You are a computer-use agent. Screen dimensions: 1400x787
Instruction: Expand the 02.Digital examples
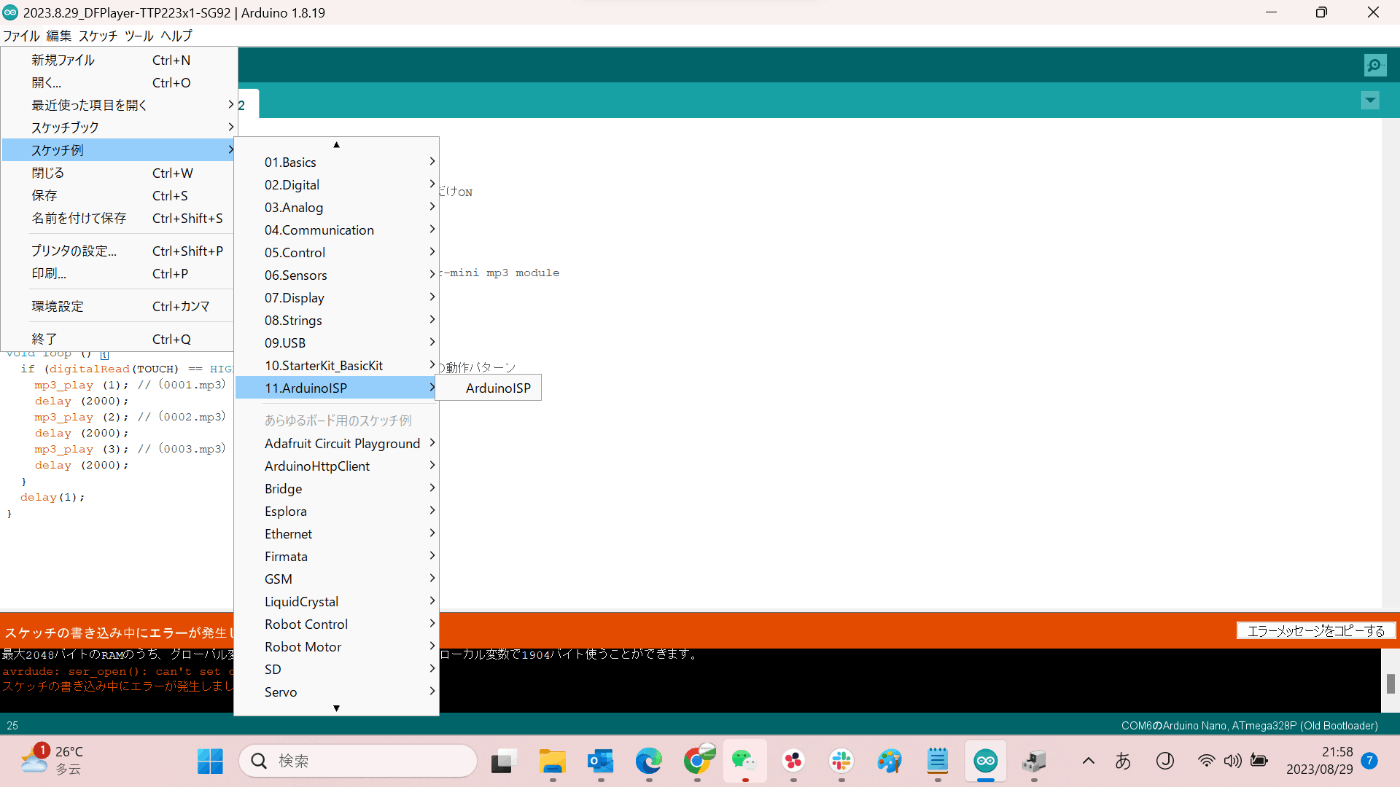336,185
